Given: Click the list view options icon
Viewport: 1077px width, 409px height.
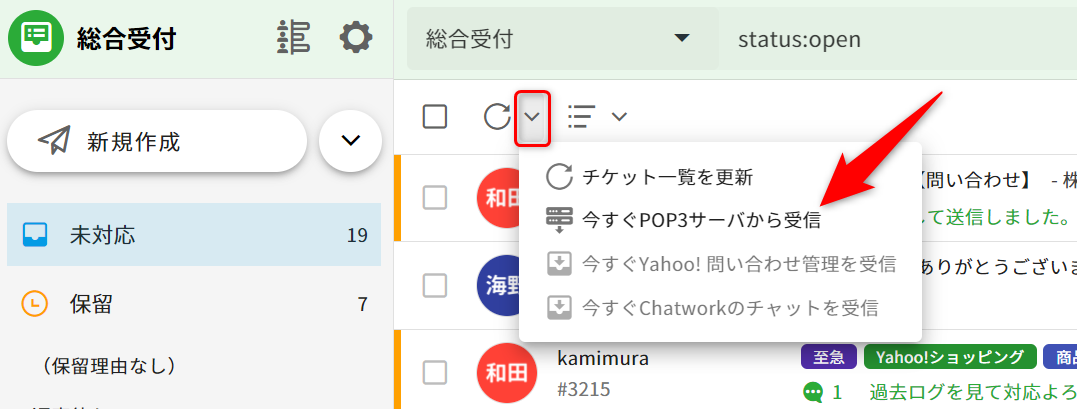Looking at the screenshot, I should (580, 117).
